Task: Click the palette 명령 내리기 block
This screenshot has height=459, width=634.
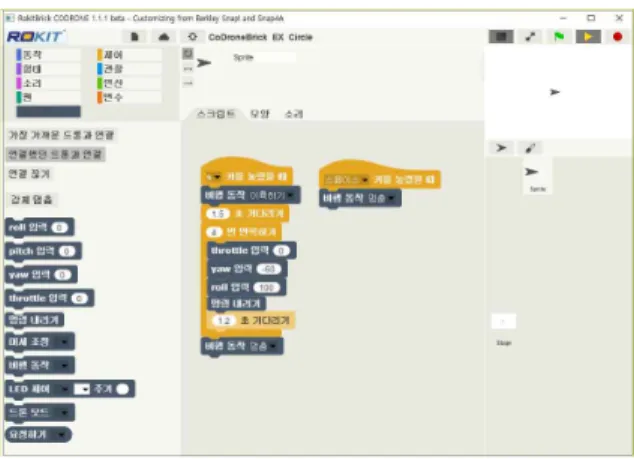Action: pyautogui.click(x=34, y=320)
